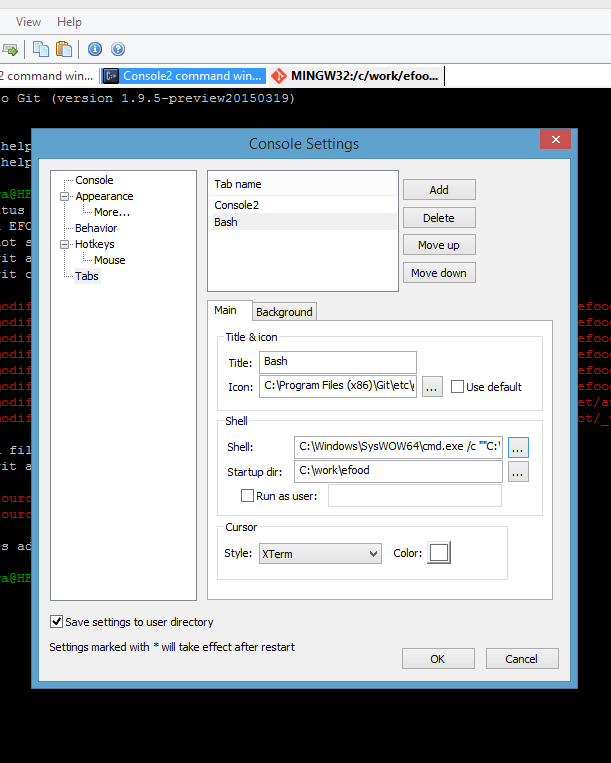Toggle Save settings to user directory
Screen dimensions: 611x763
[x=56, y=621]
